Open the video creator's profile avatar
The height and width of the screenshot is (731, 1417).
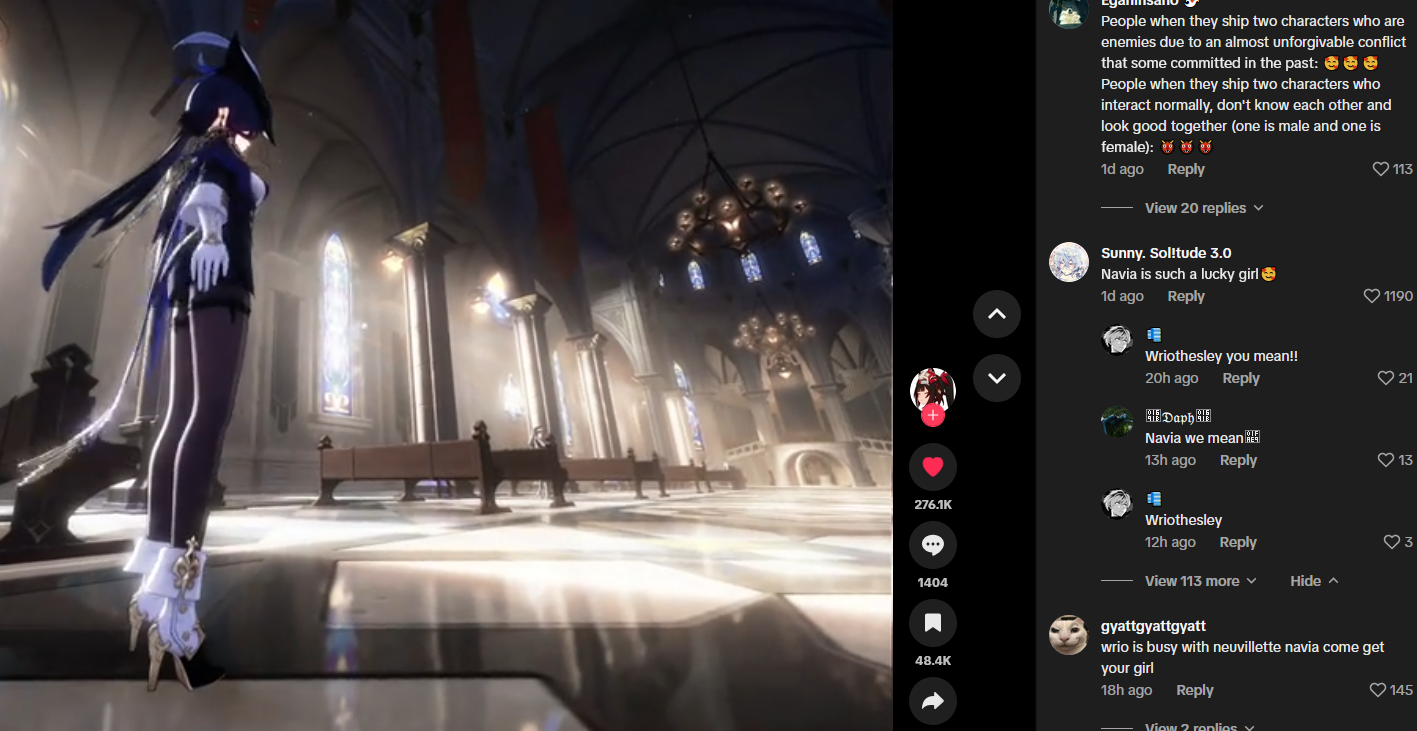click(x=933, y=390)
